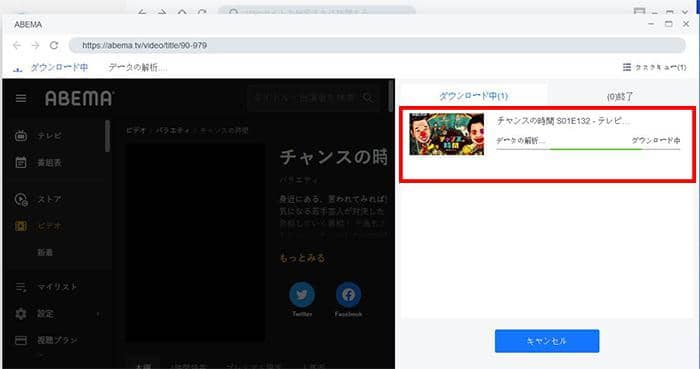The height and width of the screenshot is (369, 700).
Task: Switch to the (0)終了 finished tab
Action: point(620,96)
